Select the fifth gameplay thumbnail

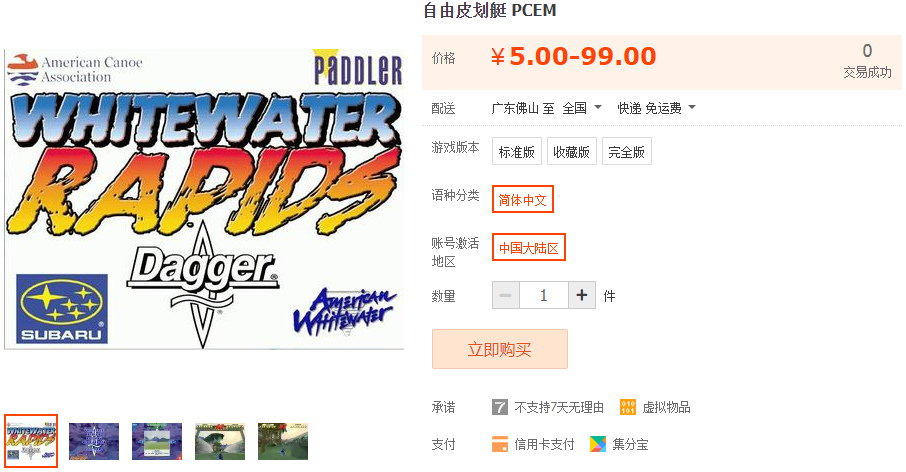(283, 441)
